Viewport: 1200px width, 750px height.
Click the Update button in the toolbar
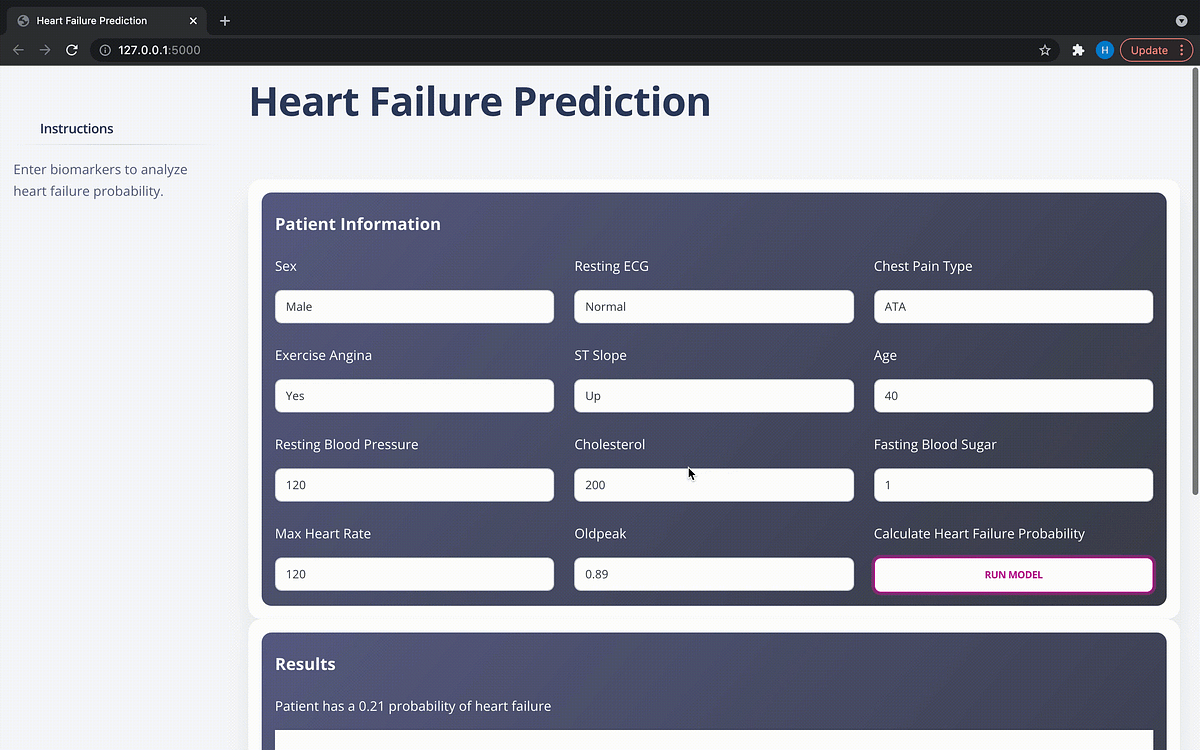click(1148, 49)
